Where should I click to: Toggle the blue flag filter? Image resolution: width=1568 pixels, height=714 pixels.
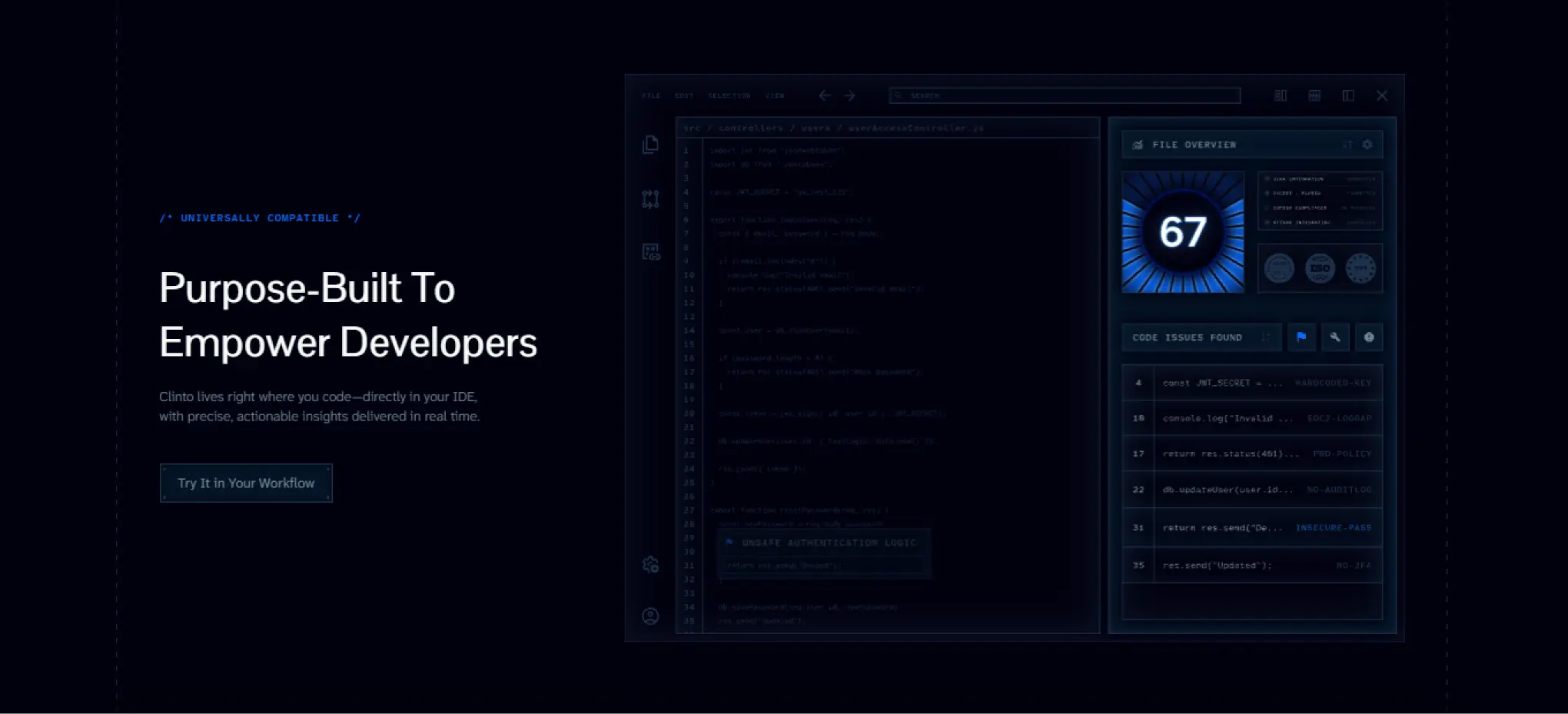1301,337
